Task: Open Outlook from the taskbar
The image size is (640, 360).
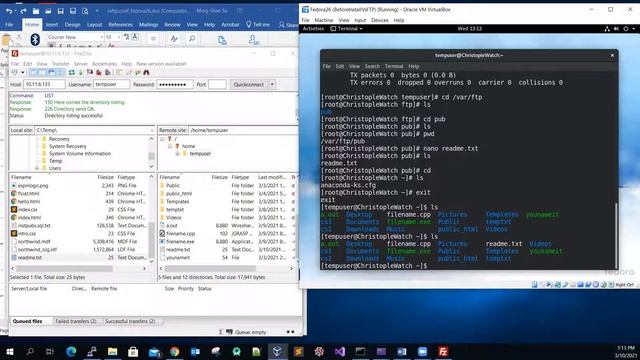Action: tap(195, 351)
